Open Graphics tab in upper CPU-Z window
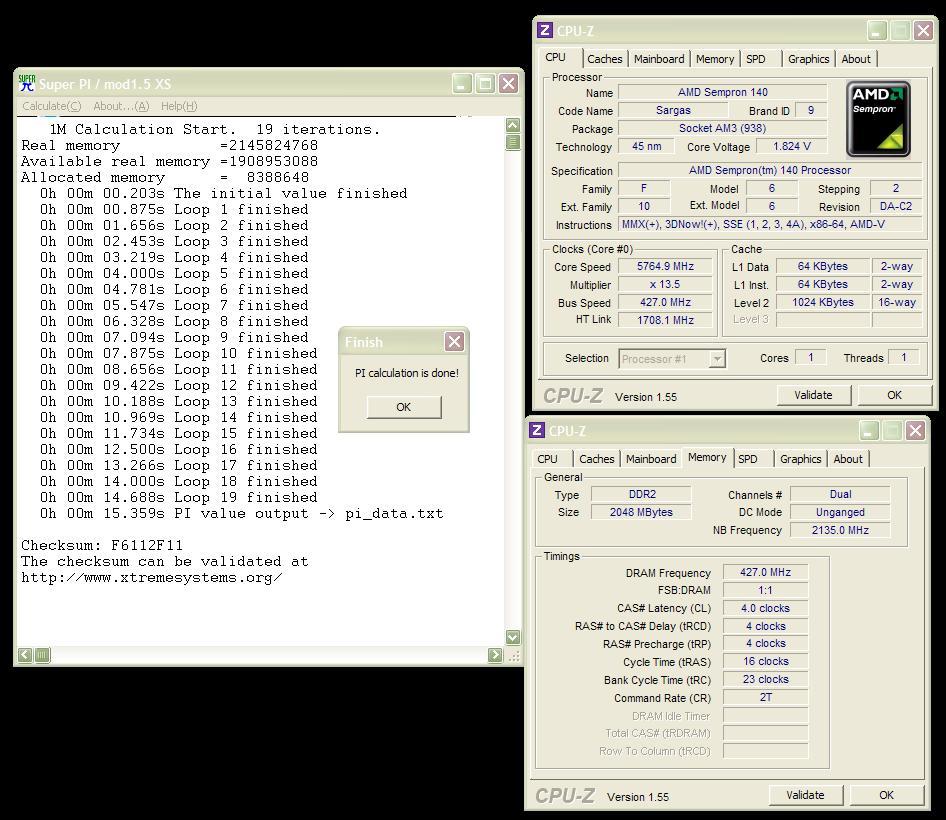 (808, 59)
